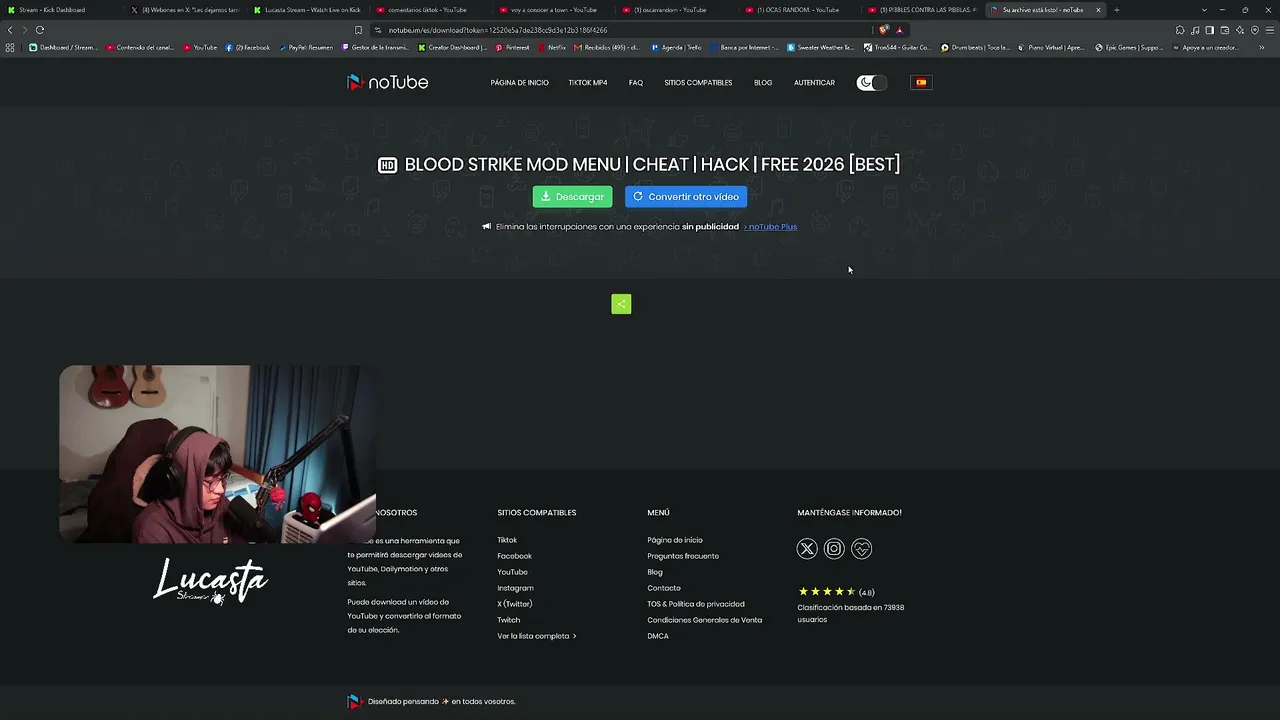Open 'Twitch' footer link

(508, 620)
